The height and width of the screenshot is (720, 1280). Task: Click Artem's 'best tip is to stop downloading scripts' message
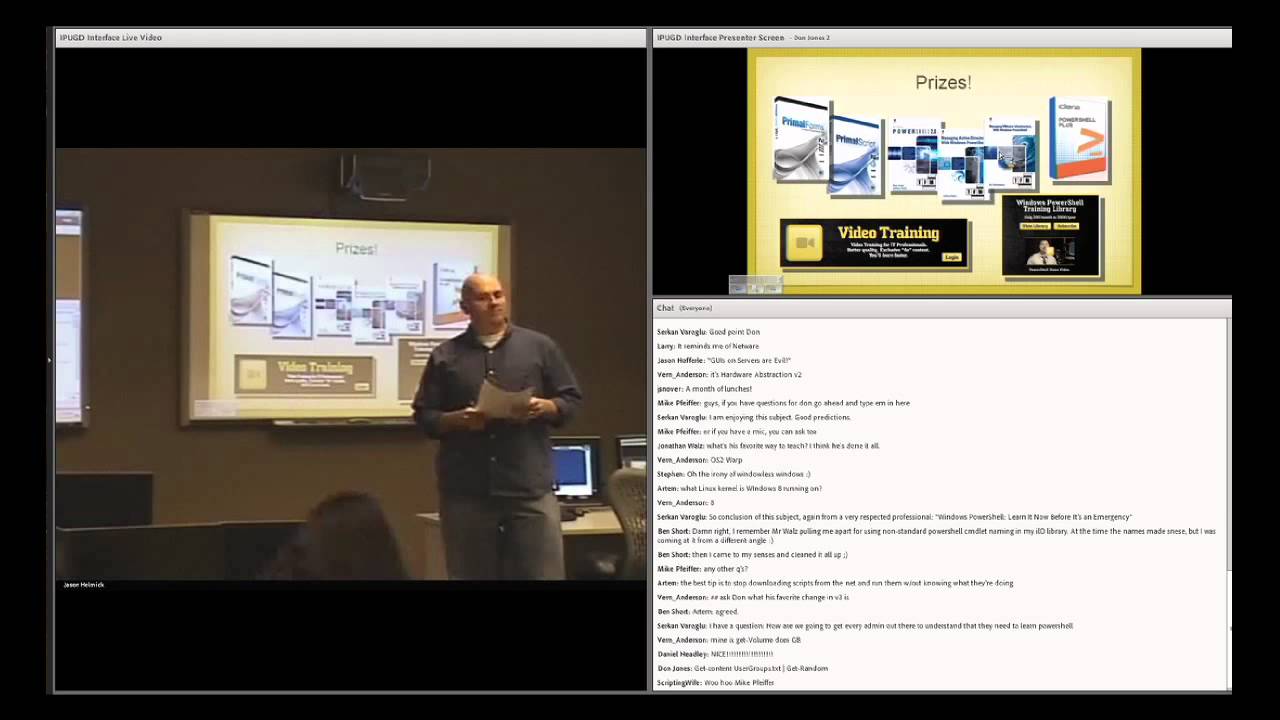(835, 583)
